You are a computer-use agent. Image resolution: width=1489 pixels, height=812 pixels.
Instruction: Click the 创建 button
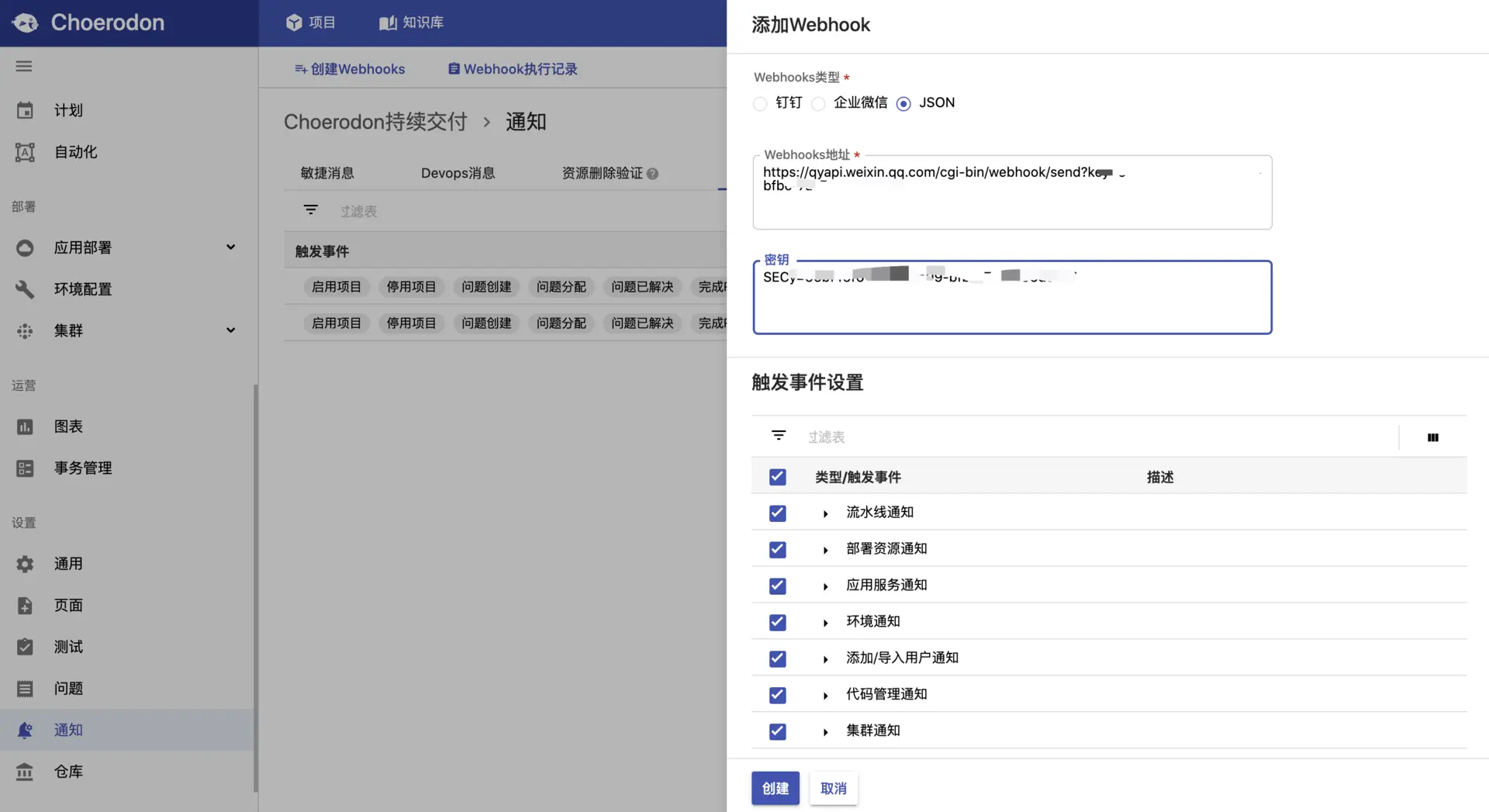pos(775,788)
